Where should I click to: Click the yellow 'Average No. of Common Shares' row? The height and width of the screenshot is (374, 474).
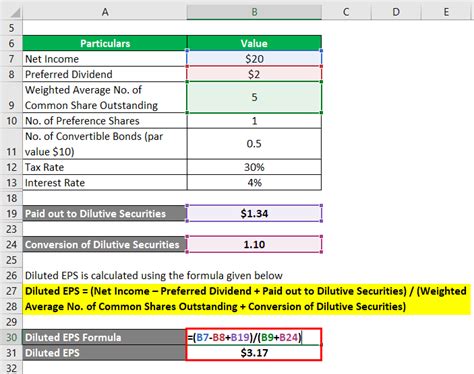click(247, 306)
